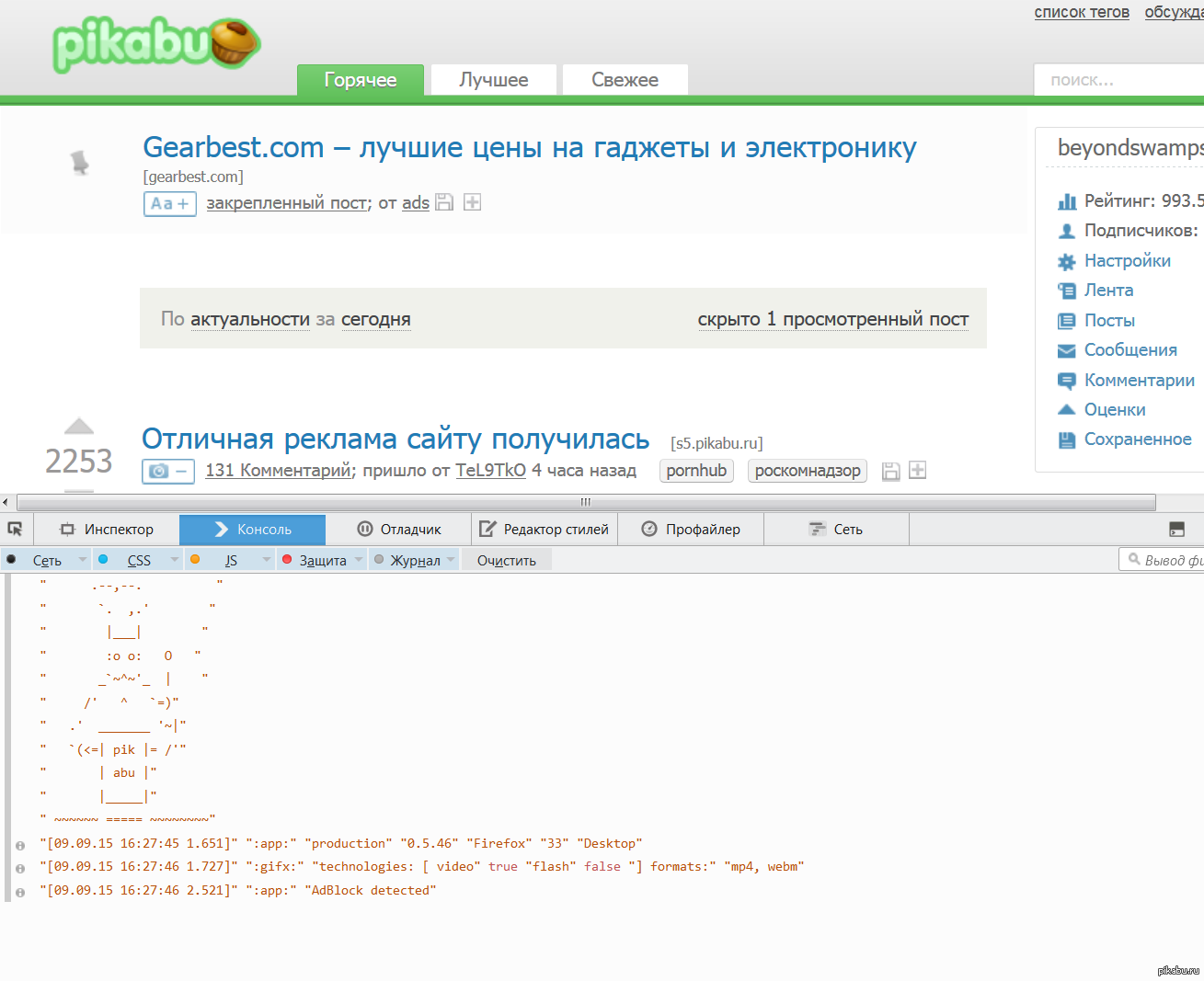This screenshot has width=1204, height=981.
Task: Click the pin icon beside the Gearbest post
Action: coord(80,163)
